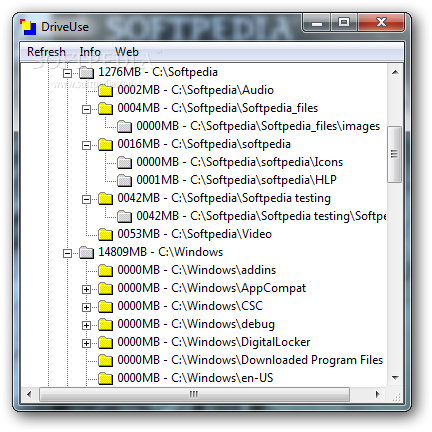Click the folder icon of Windows\DigitalLocker
Screen dimensions: 432x432
click(106, 342)
